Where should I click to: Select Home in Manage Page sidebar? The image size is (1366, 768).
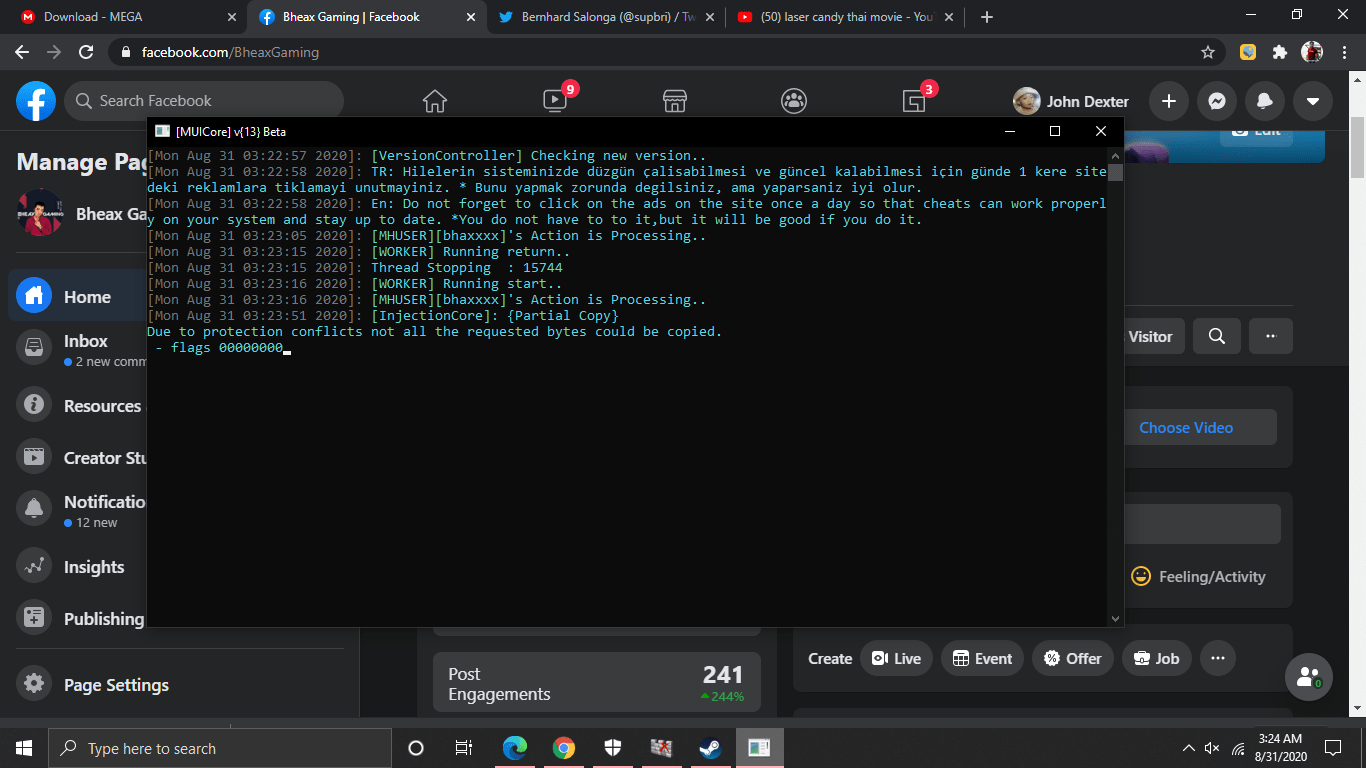(78, 297)
